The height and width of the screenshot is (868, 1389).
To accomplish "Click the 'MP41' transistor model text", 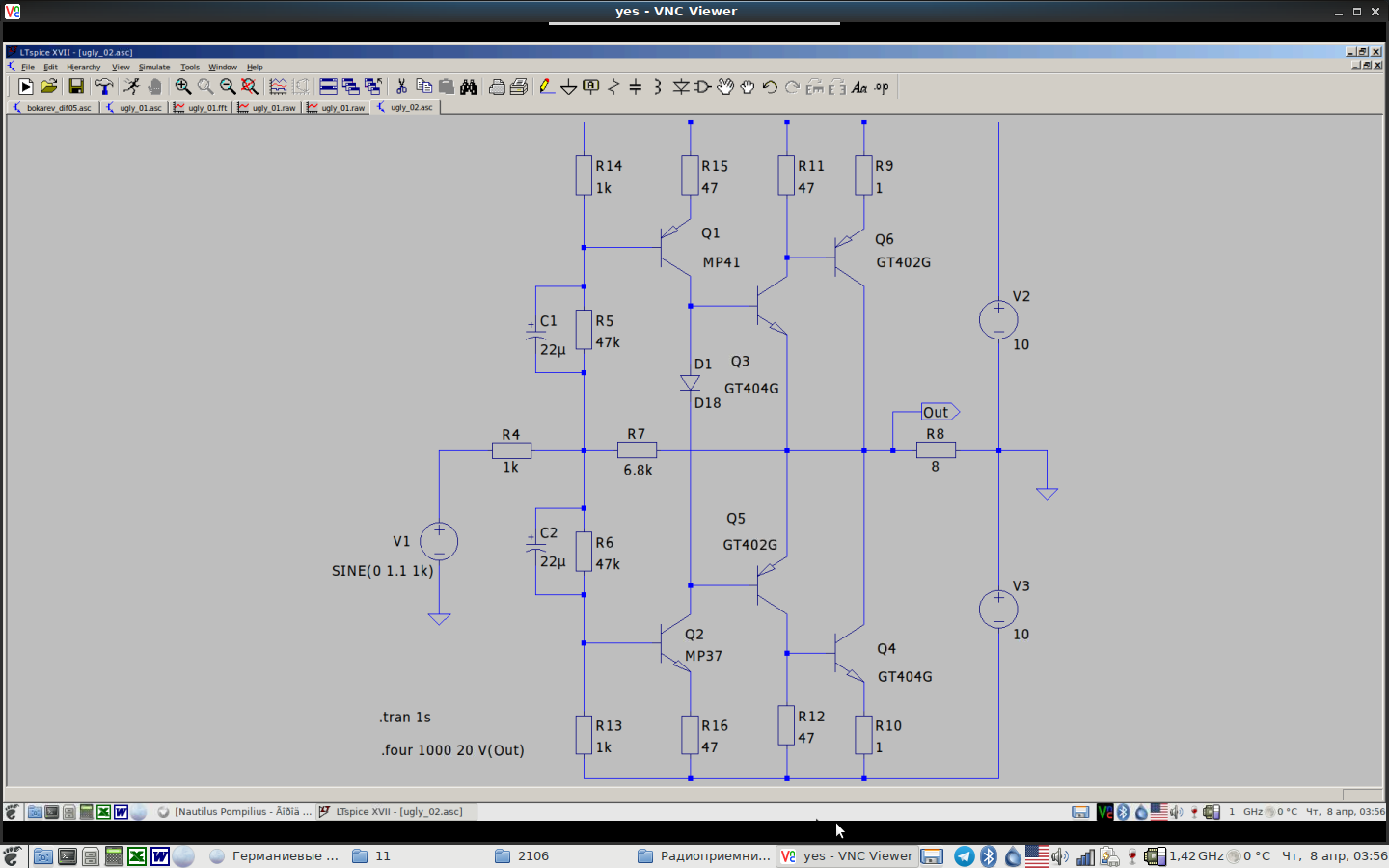I will tap(722, 262).
